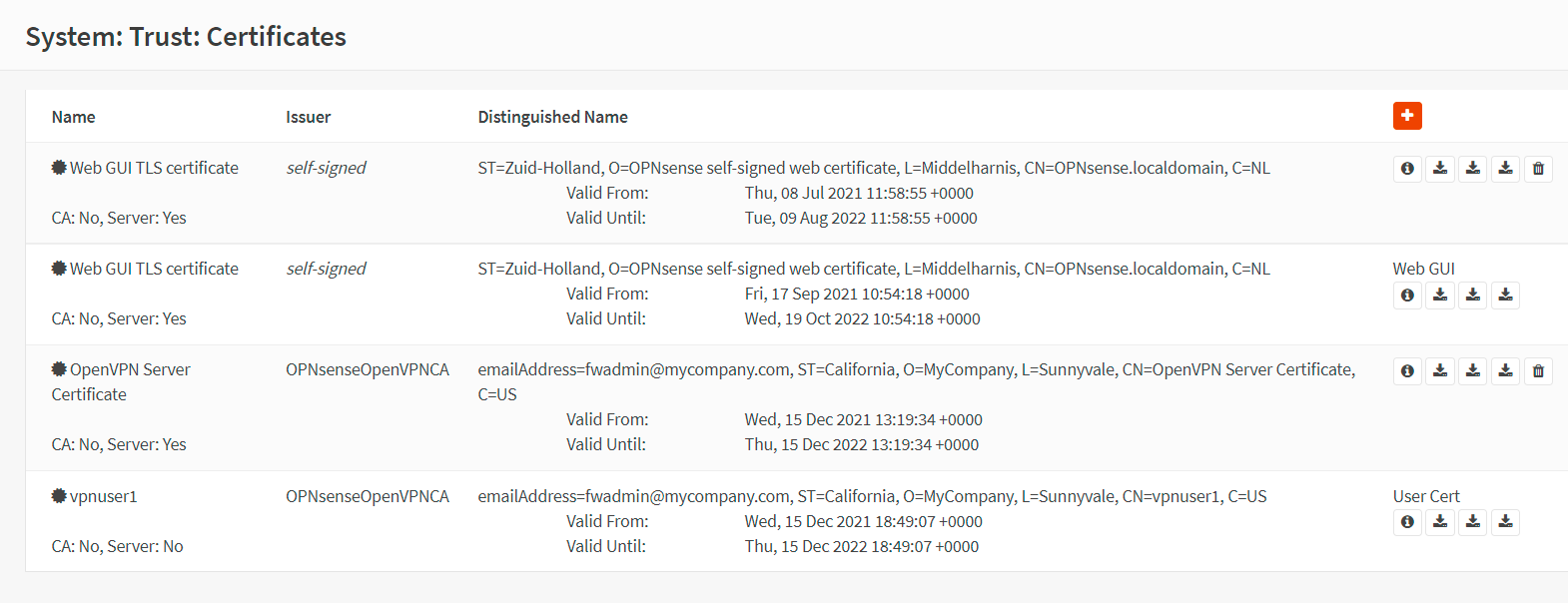The image size is (1568, 603).
Task: Click third download icon under the Web GUI label
Action: pos(1505,295)
